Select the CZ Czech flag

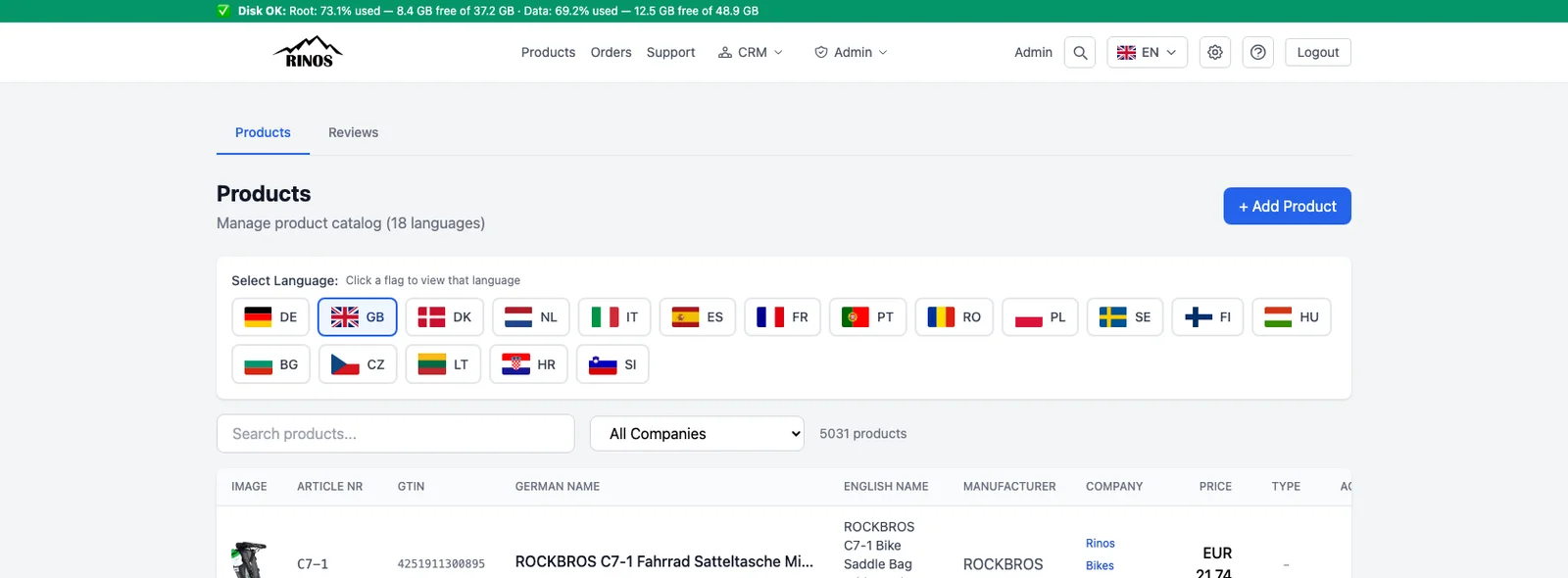(358, 364)
